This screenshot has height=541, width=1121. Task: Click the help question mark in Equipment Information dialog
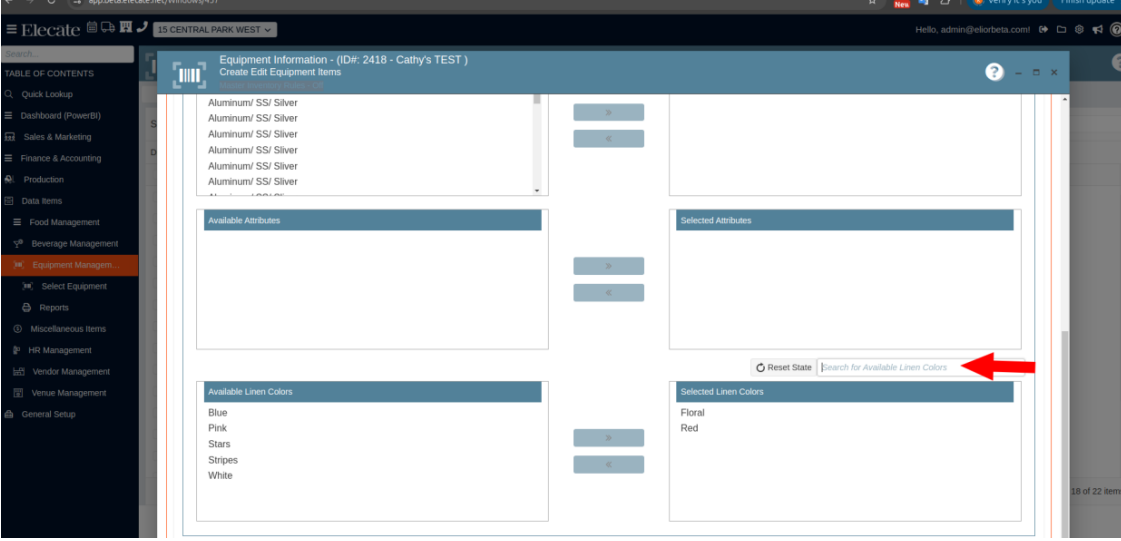(994, 71)
